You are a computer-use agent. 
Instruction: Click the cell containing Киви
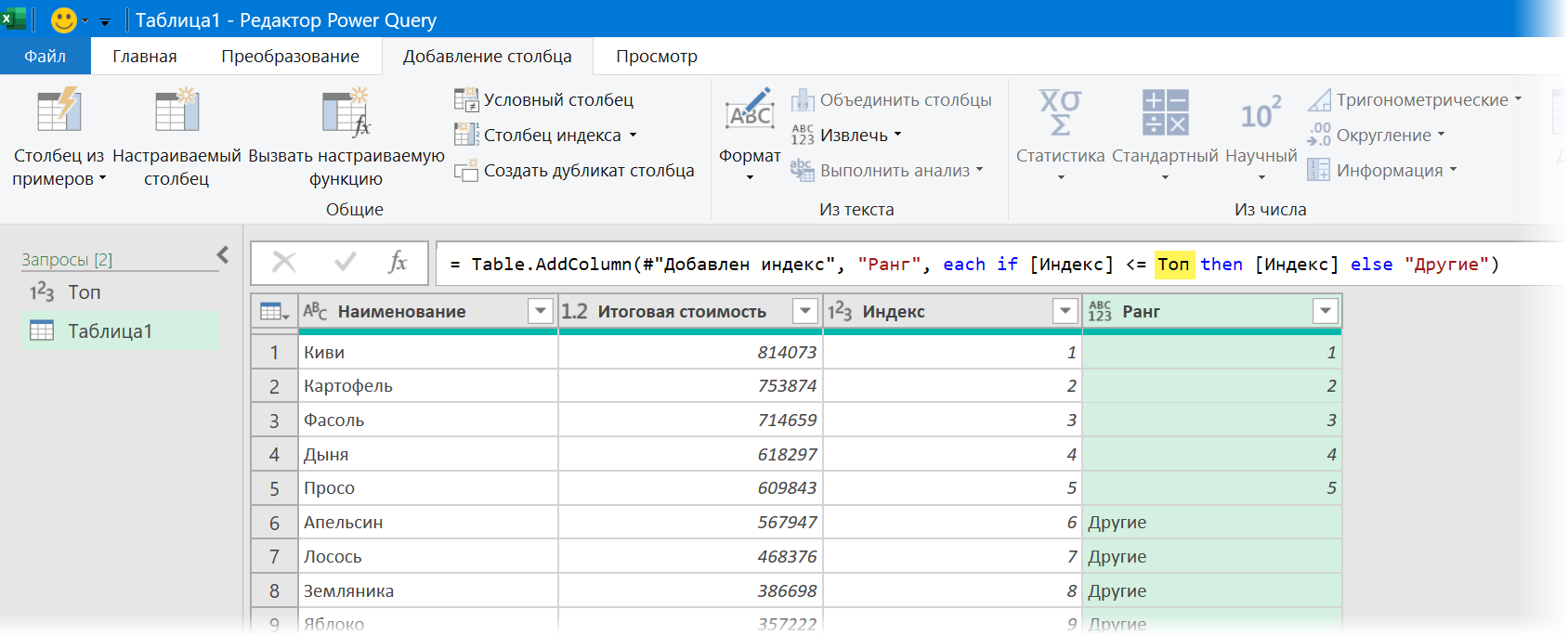pyautogui.click(x=428, y=353)
